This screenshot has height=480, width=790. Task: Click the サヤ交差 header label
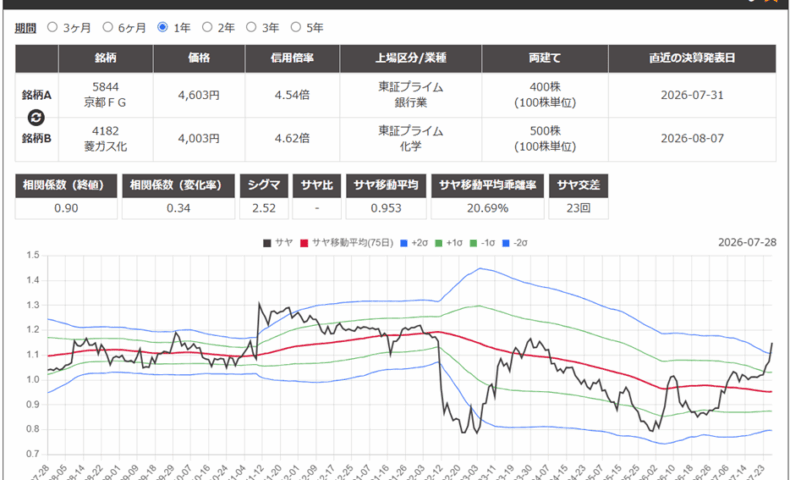pyautogui.click(x=578, y=185)
